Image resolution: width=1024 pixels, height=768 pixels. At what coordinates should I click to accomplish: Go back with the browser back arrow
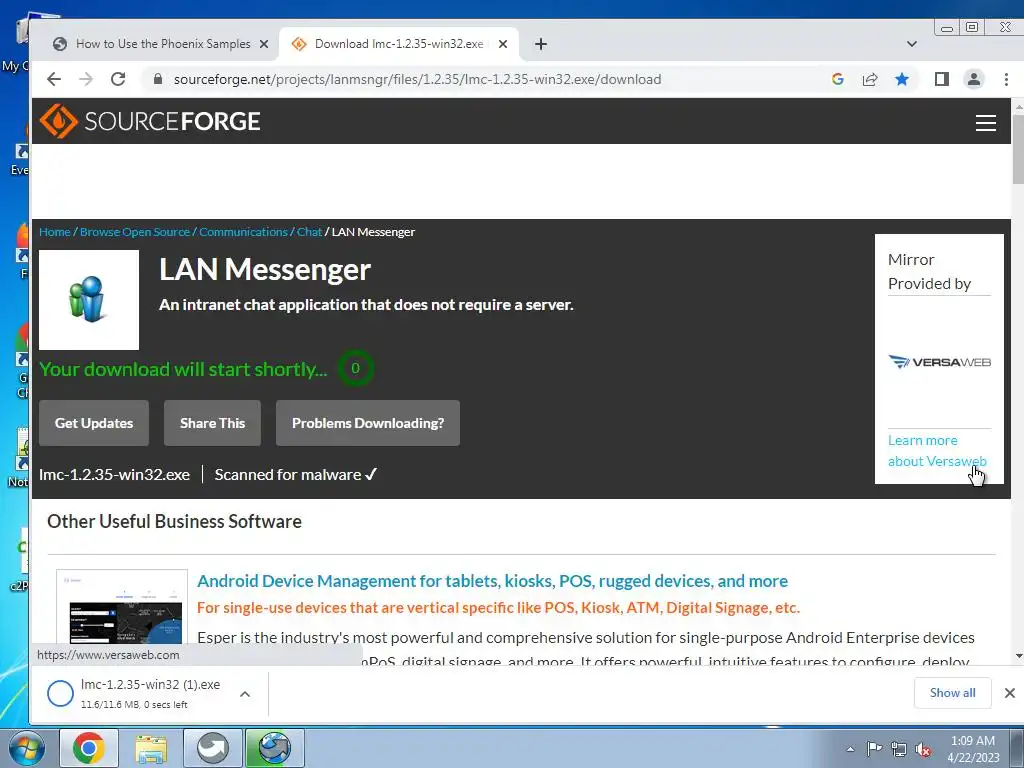[x=54, y=79]
